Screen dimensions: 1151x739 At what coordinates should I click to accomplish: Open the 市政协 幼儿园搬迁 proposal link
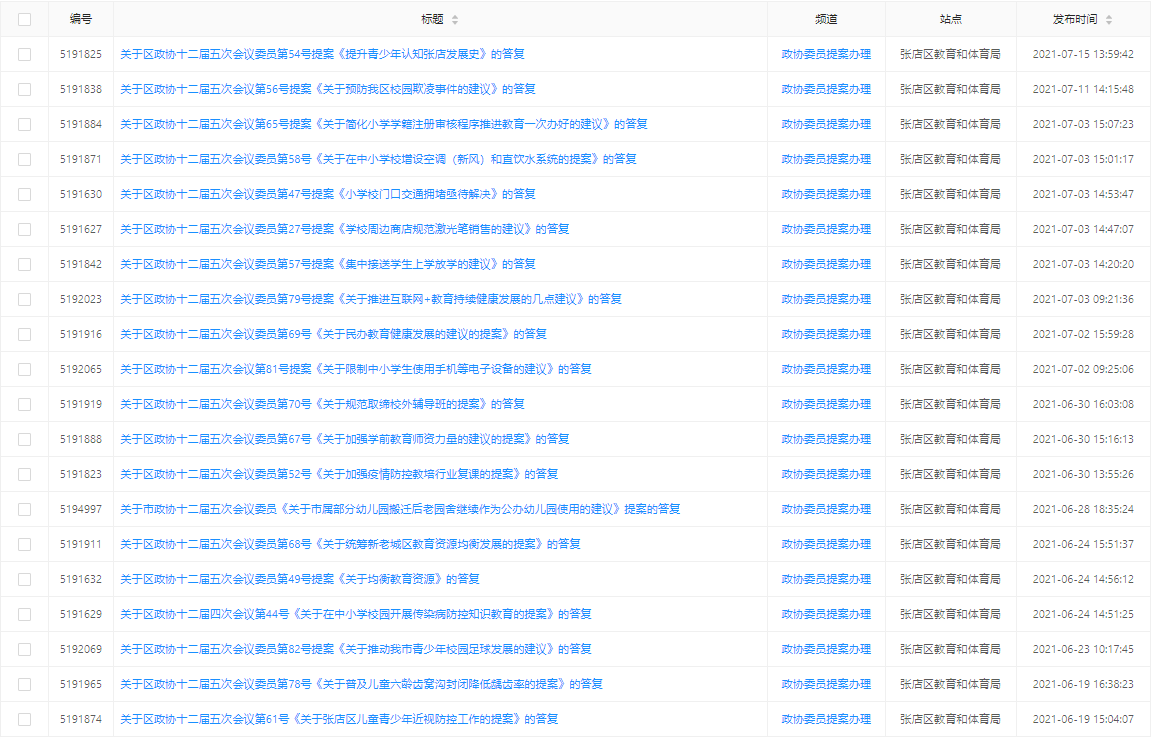(x=400, y=509)
